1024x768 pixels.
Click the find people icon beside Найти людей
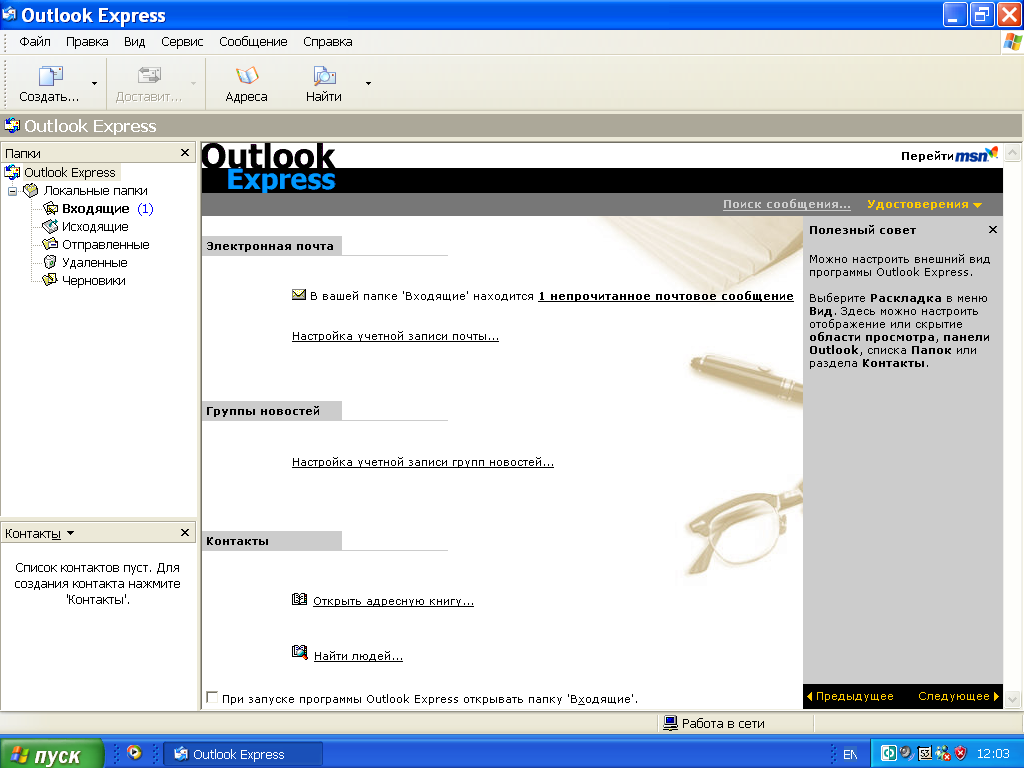point(299,652)
